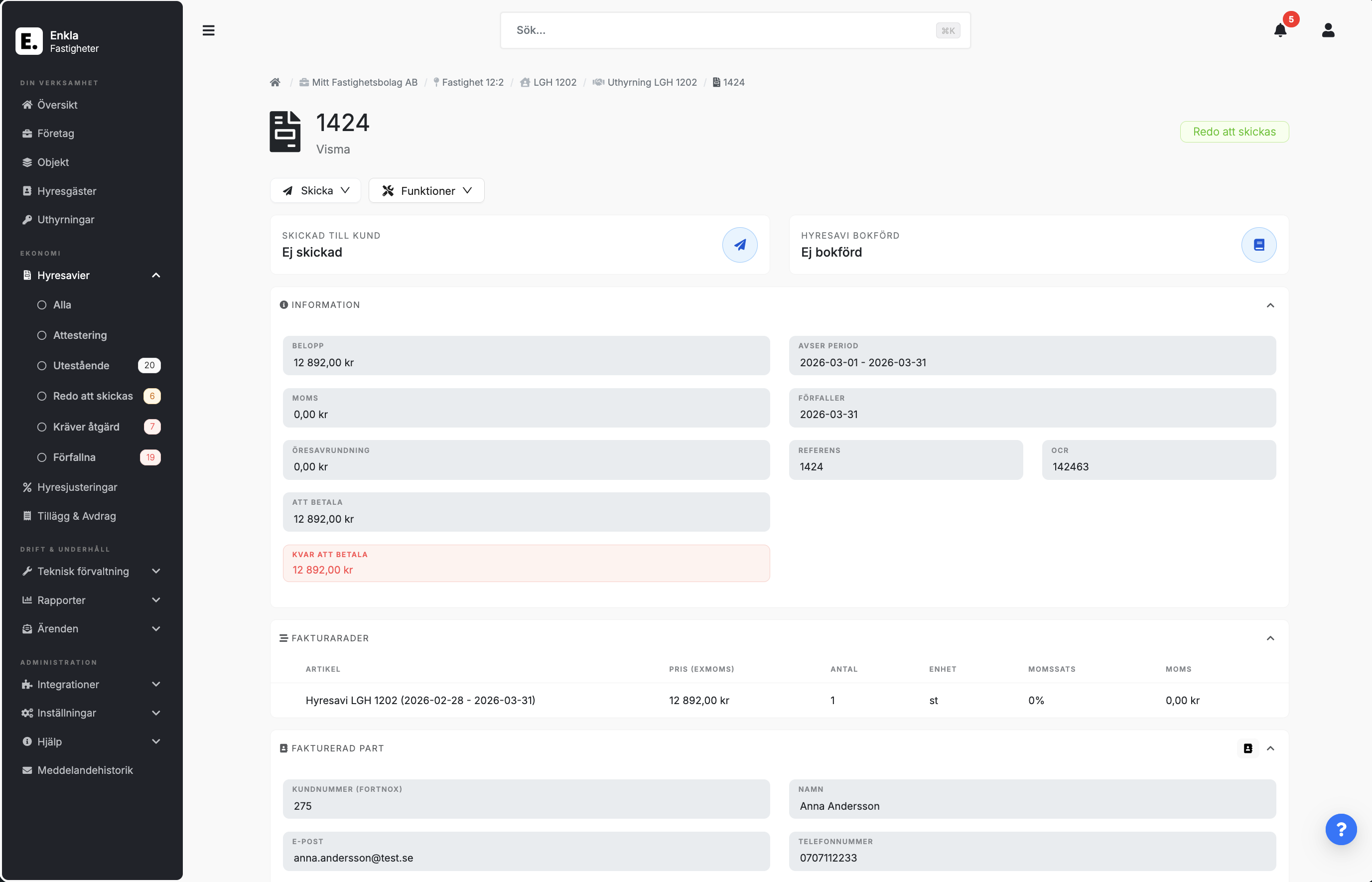Open Meddelandehistorik in sidebar

[x=85, y=770]
